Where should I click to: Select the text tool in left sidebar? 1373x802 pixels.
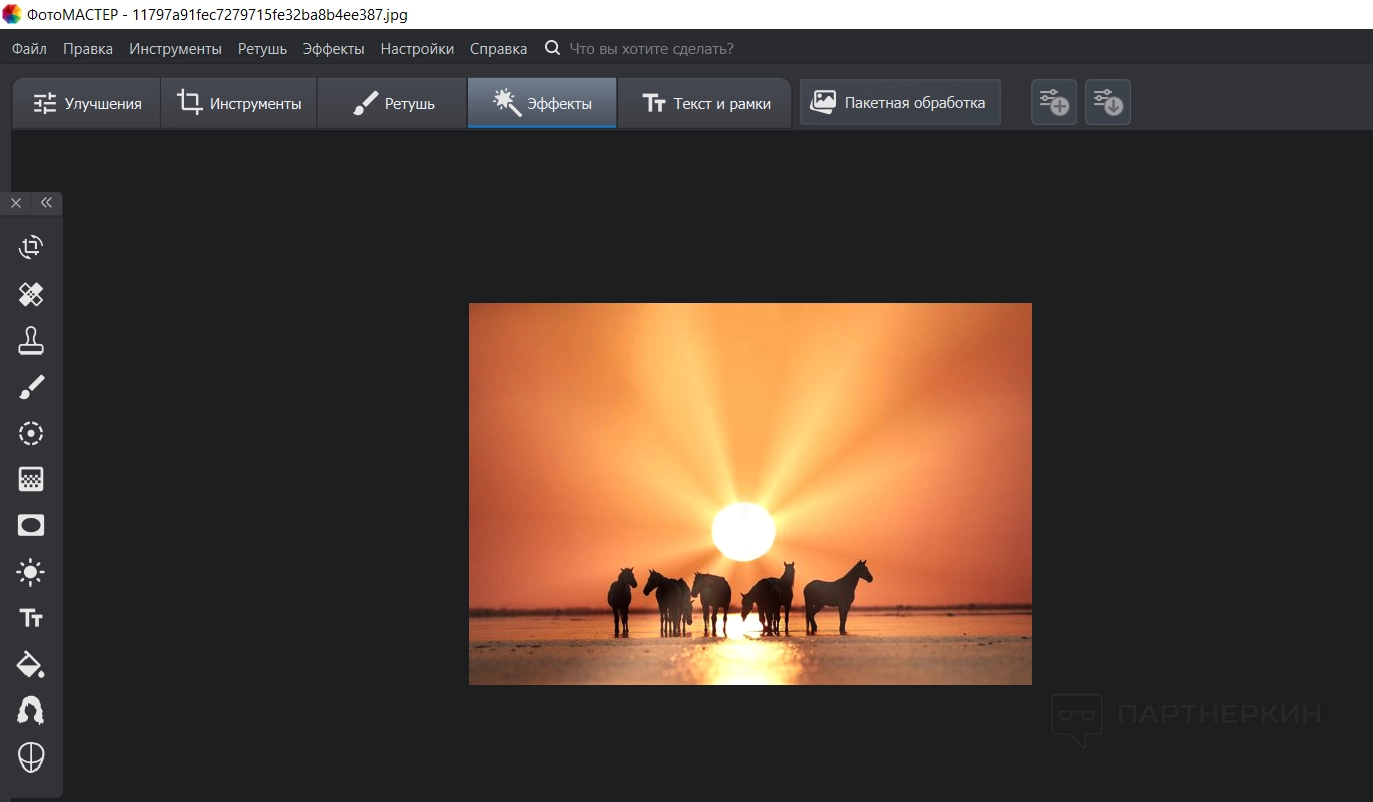click(31, 618)
